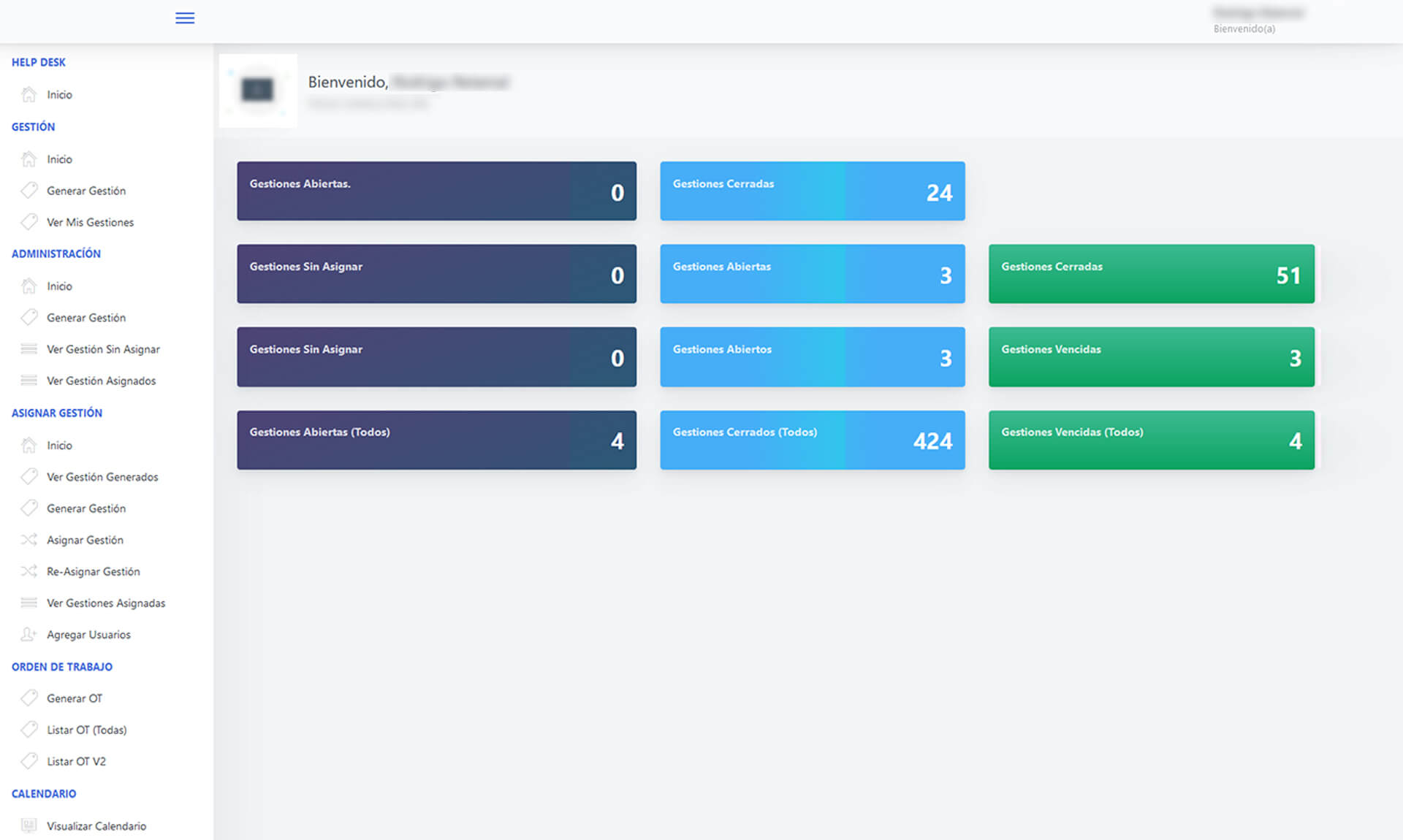Viewport: 1403px width, 840px height.
Task: Click the ADMINISTRACIÓN section heading
Action: 56,253
